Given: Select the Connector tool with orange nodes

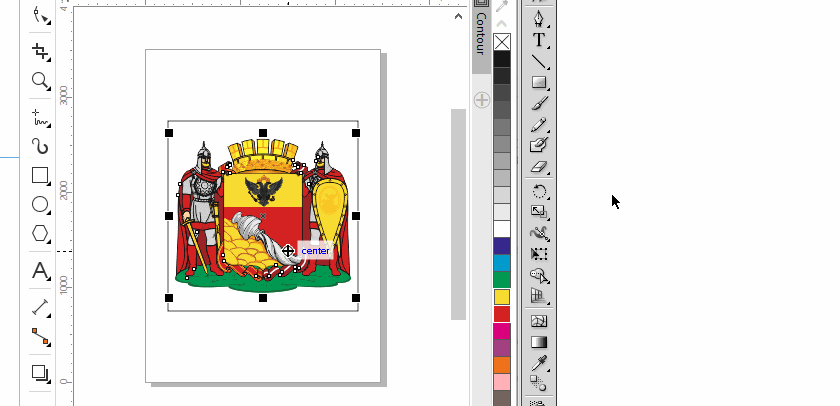Looking at the screenshot, I should [x=40, y=336].
